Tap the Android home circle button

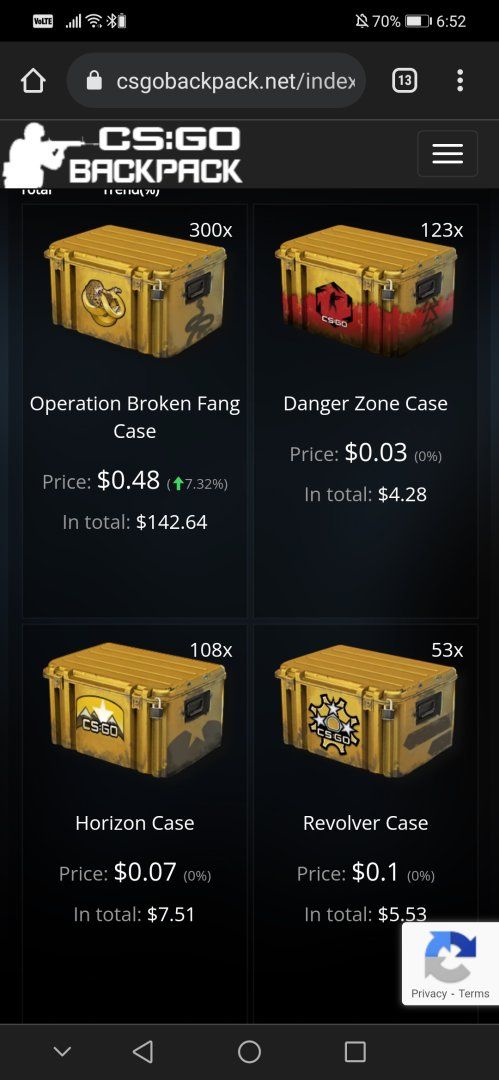point(250,1051)
